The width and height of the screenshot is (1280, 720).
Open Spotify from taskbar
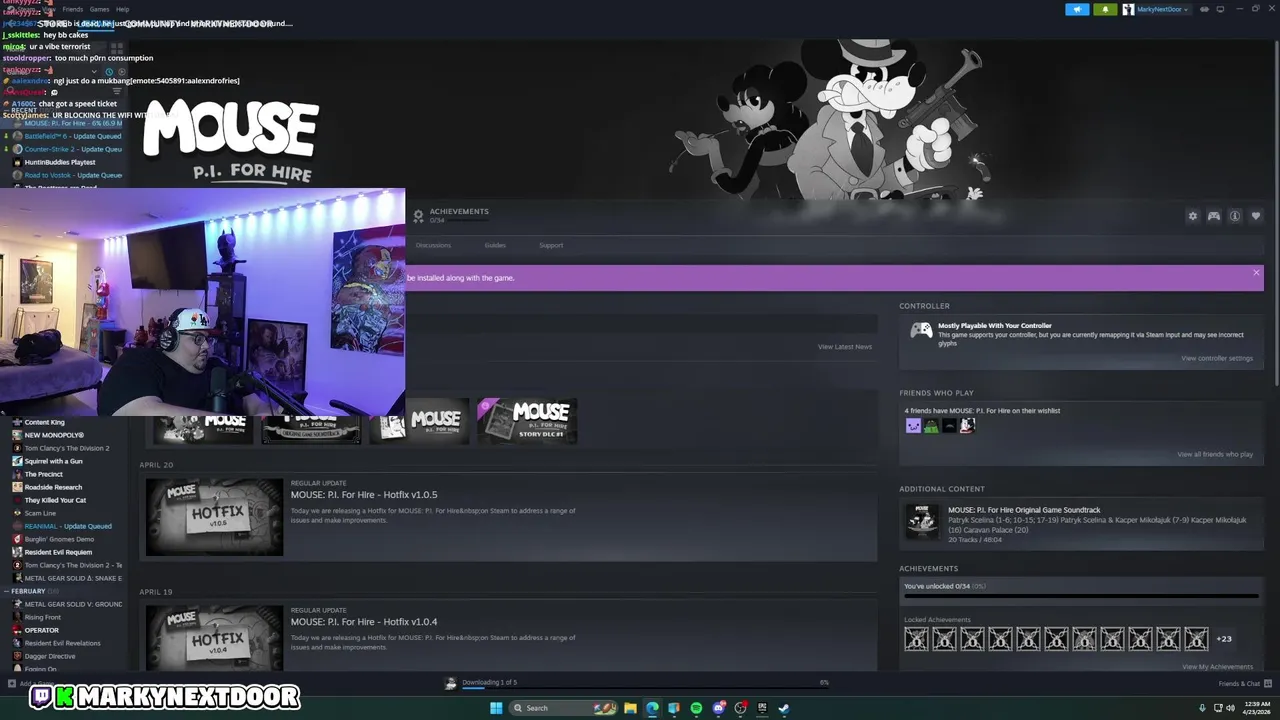pos(696,708)
